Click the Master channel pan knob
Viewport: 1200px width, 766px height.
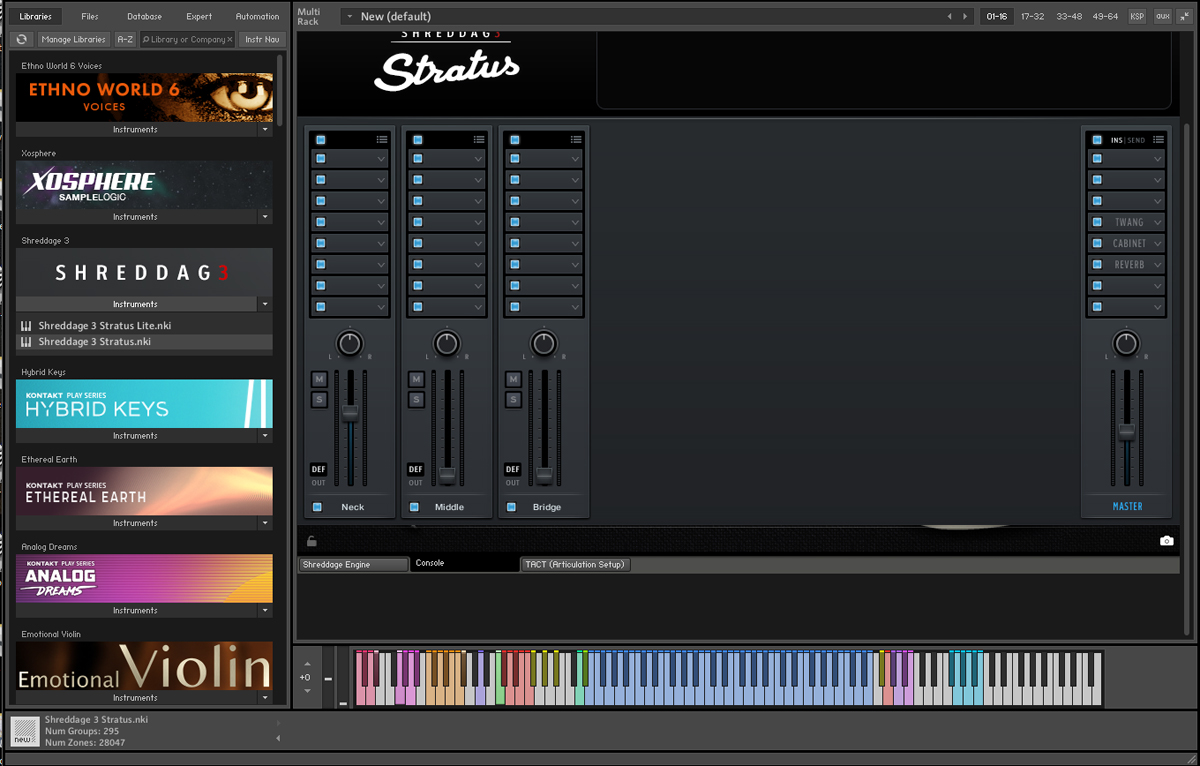pos(1126,344)
